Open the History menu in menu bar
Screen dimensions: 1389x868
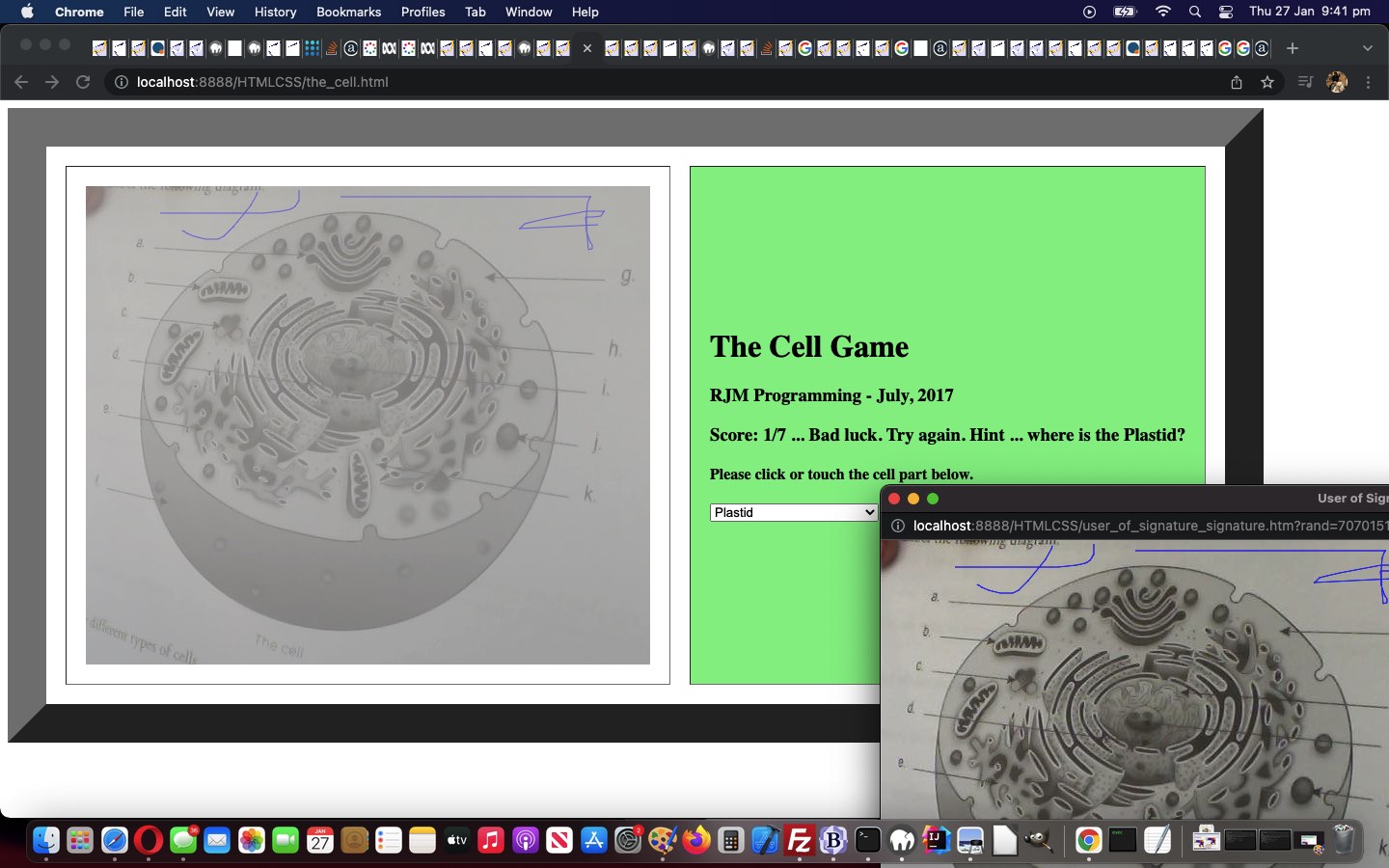pyautogui.click(x=275, y=12)
